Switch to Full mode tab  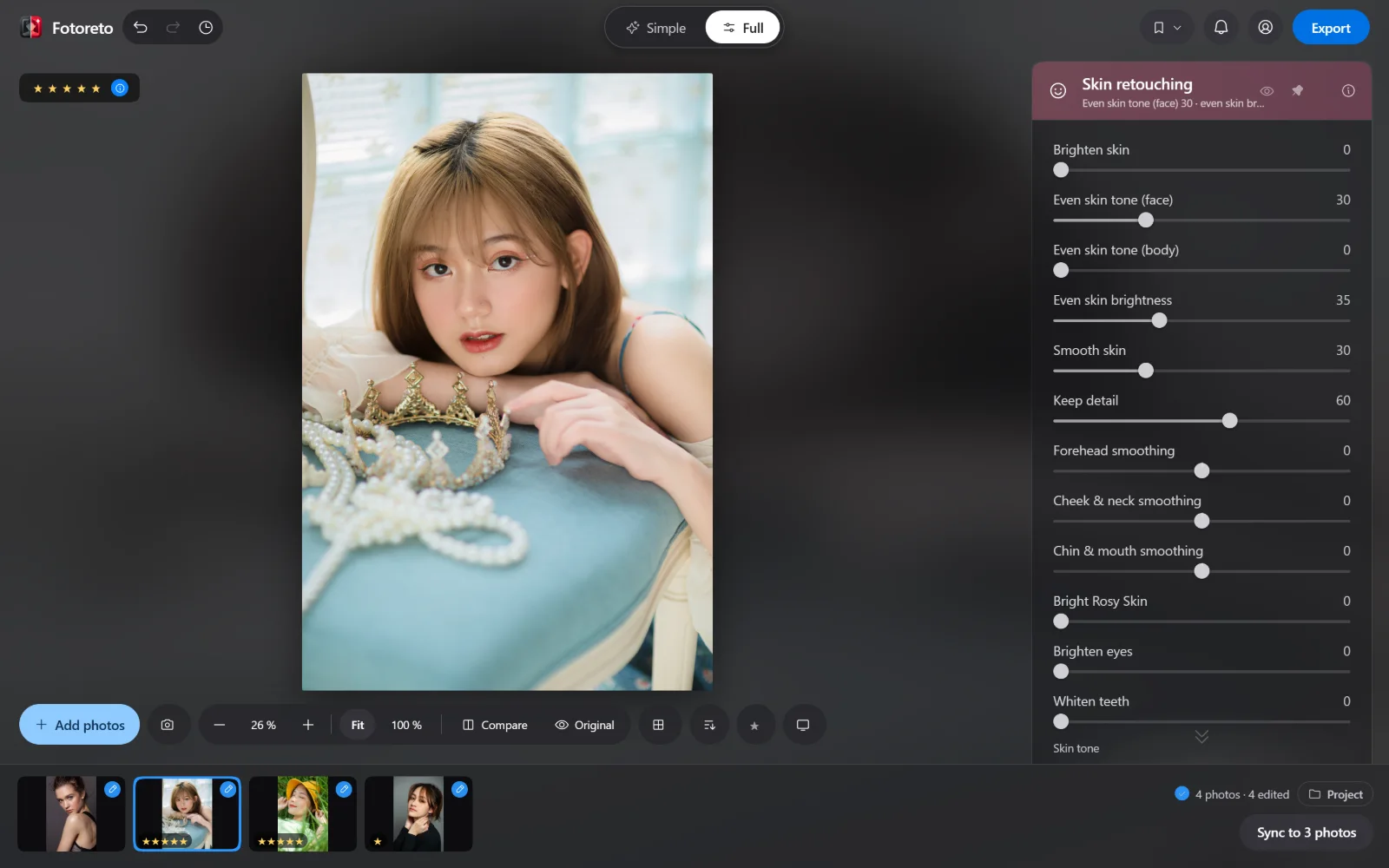pyautogui.click(x=743, y=28)
